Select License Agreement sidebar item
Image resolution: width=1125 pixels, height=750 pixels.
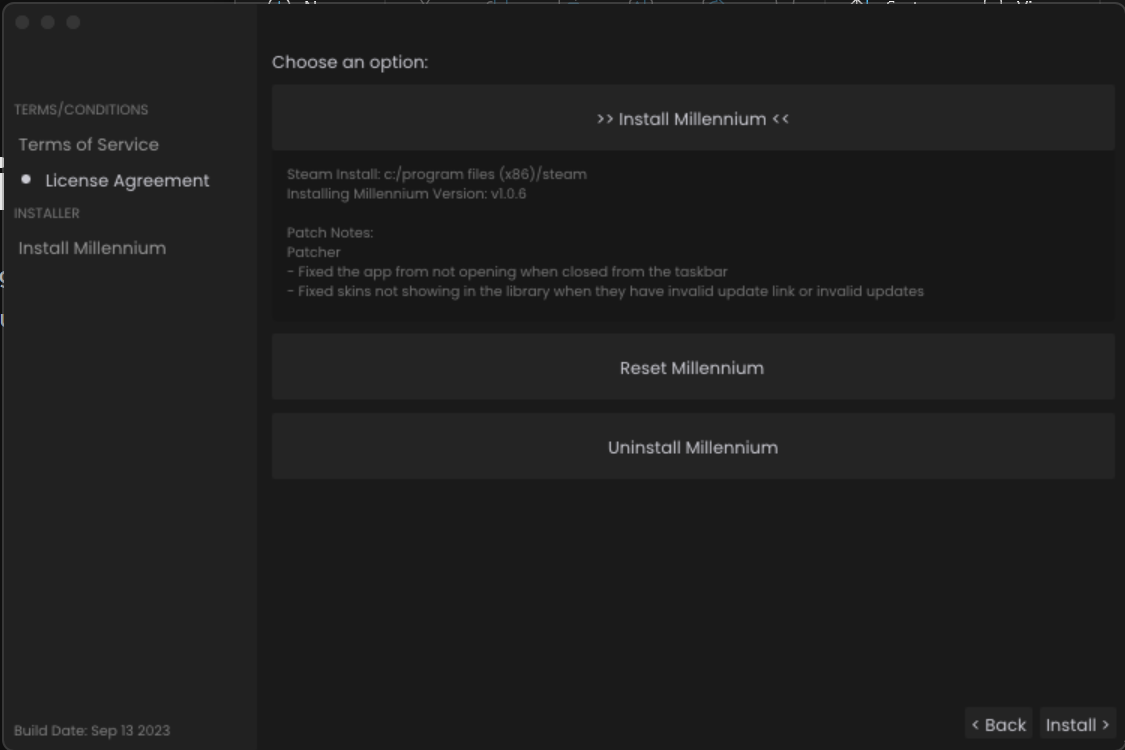(x=127, y=181)
